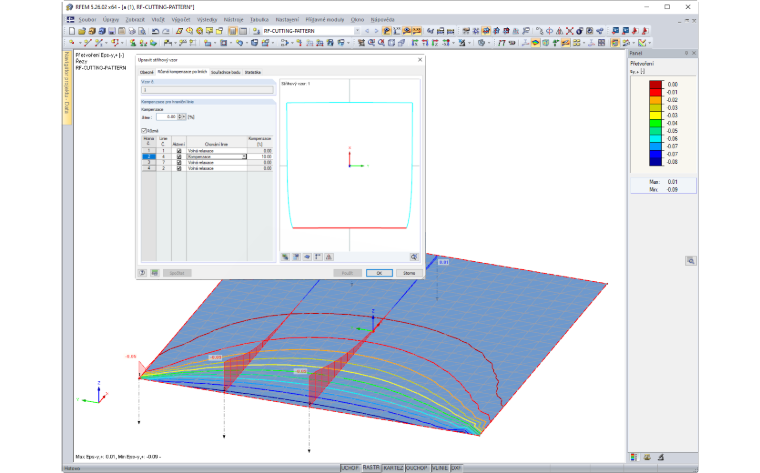This screenshot has height=473, width=760.
Task: Click the compensation percent spinner arrows
Action: coord(181,117)
